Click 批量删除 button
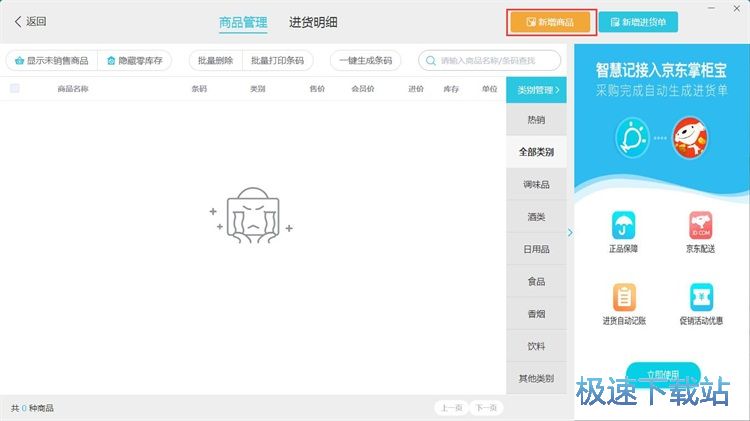 (216, 61)
